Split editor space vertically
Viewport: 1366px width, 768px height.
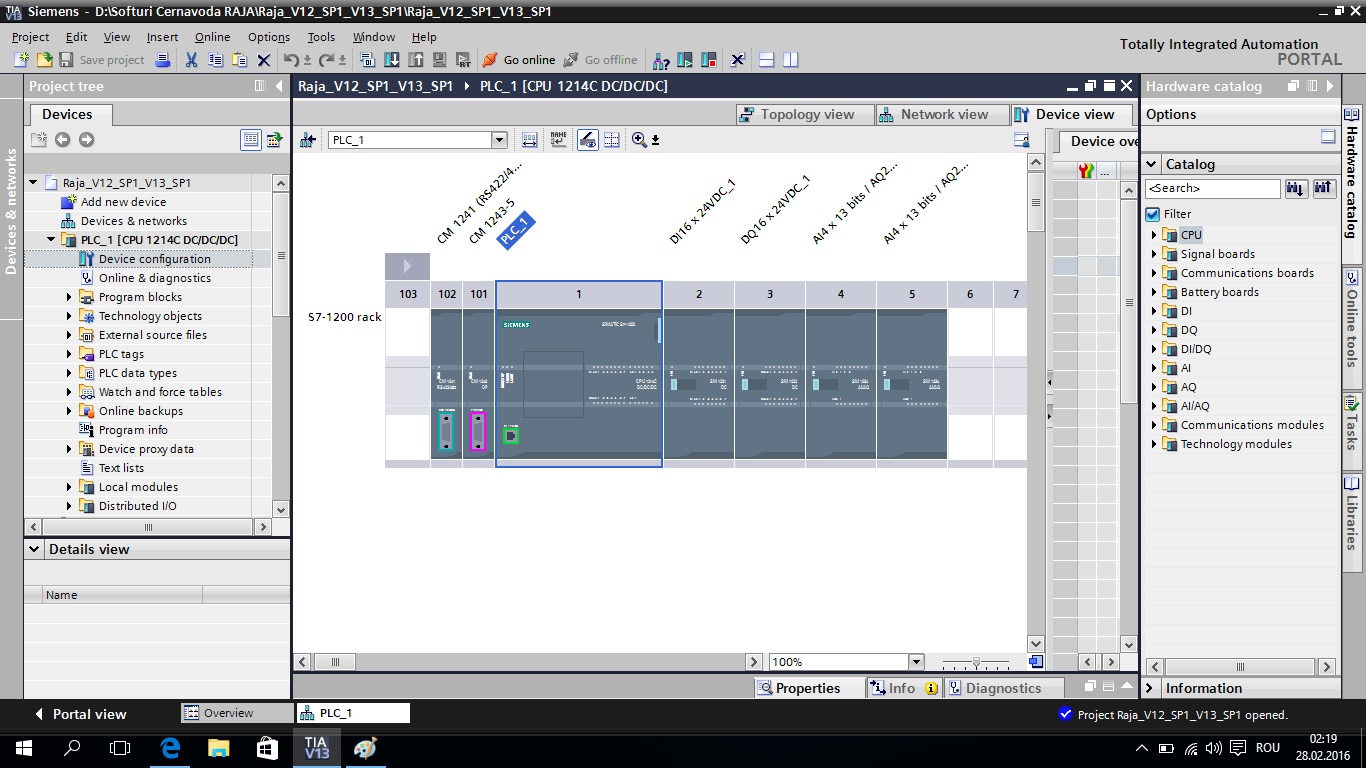point(791,60)
